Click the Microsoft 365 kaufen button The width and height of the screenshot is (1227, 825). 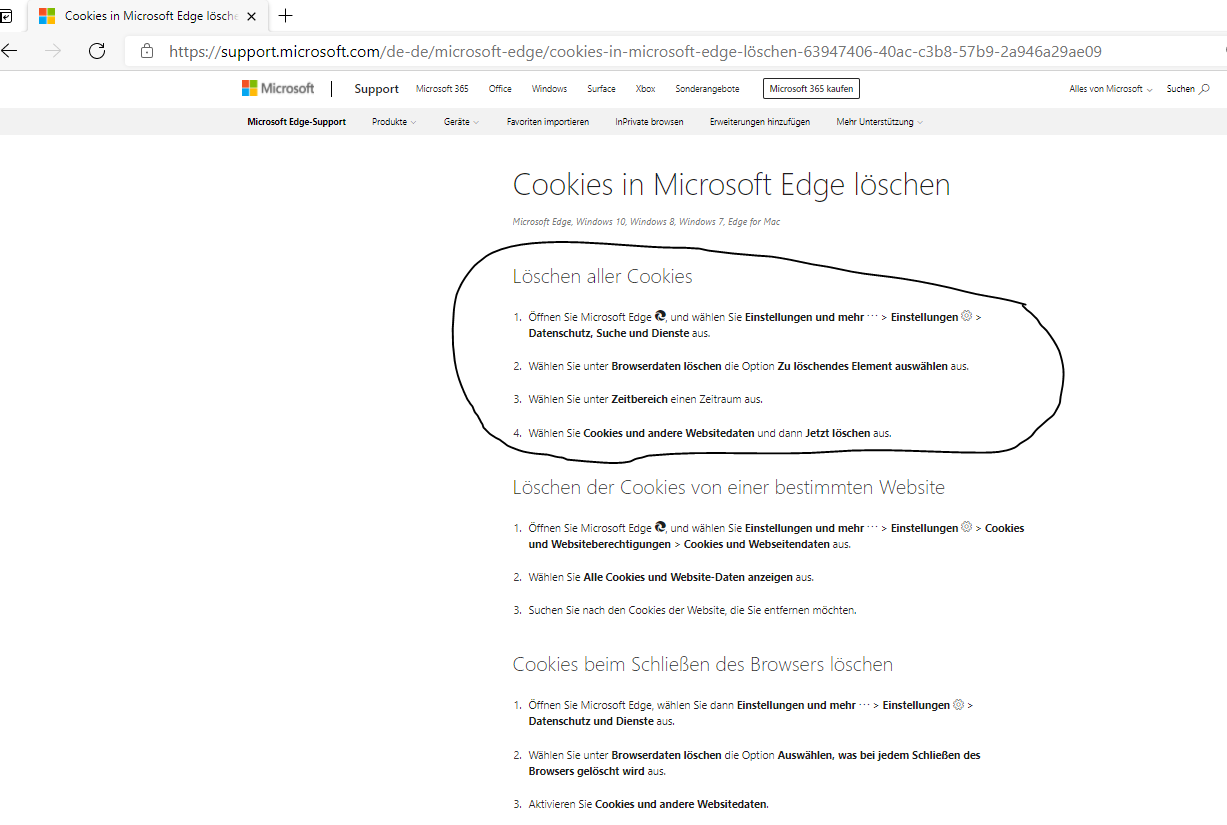(811, 89)
